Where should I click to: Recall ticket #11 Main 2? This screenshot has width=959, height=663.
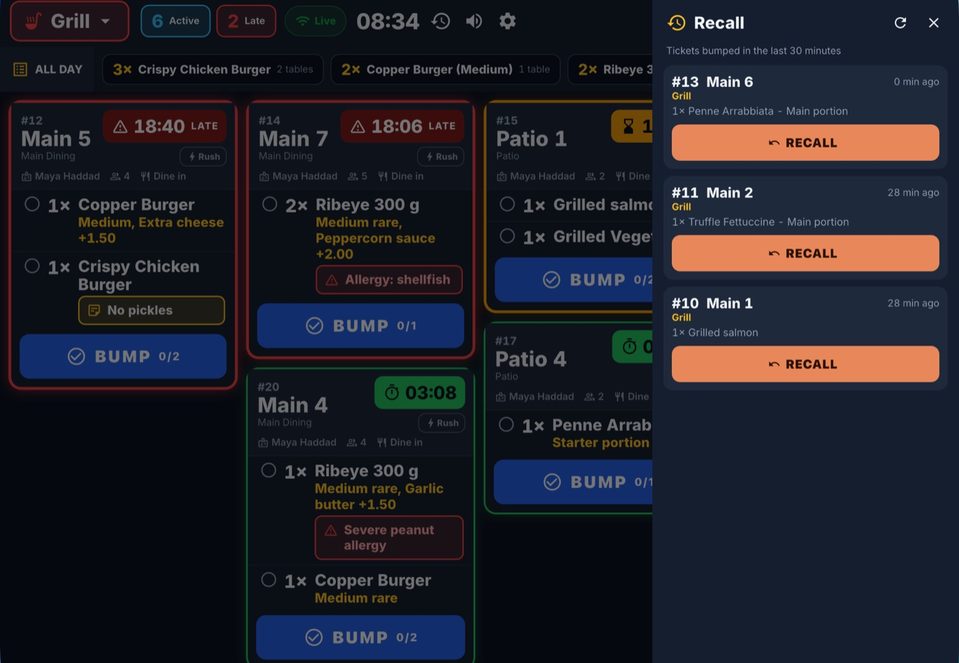[x=805, y=253]
